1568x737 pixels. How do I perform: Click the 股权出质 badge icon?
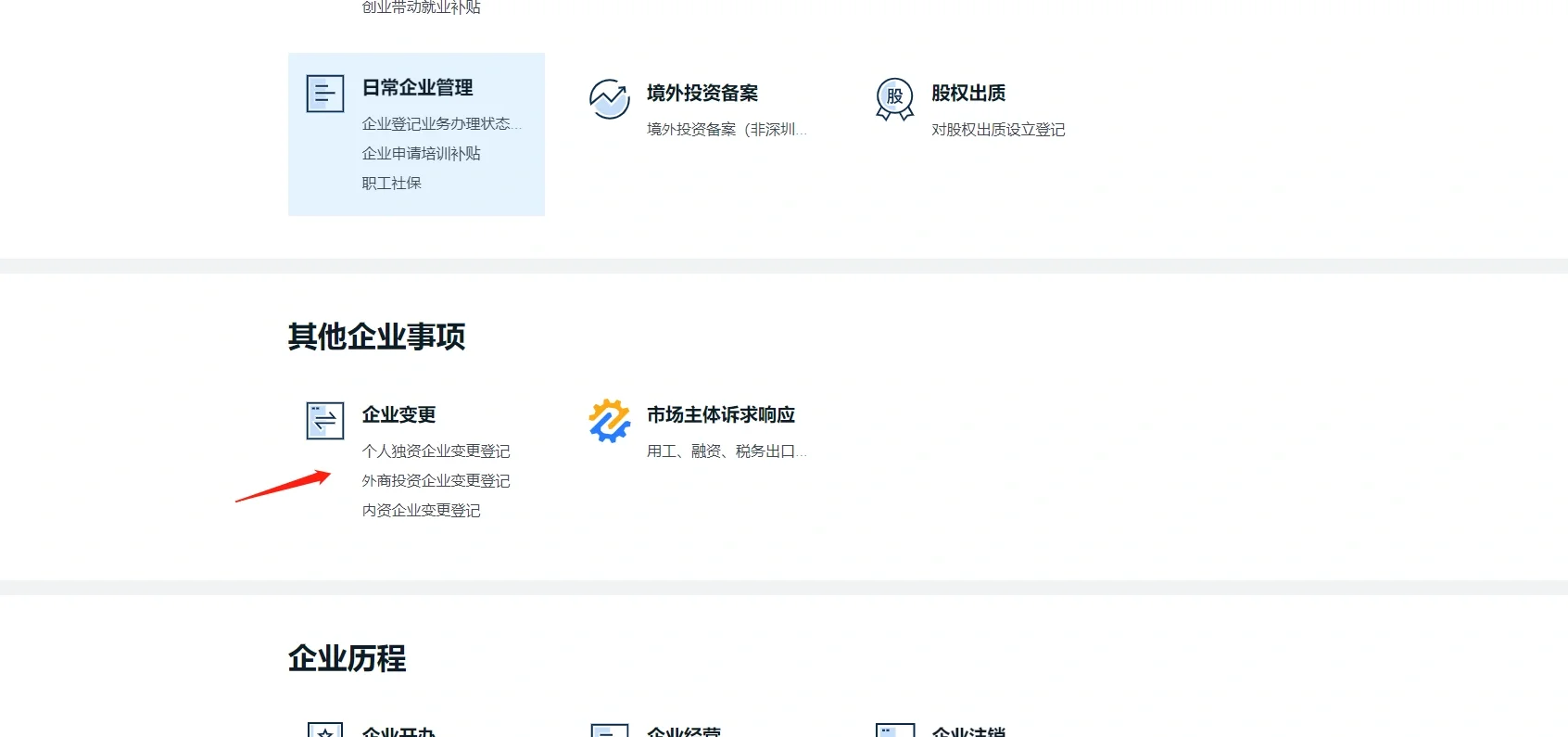pyautogui.click(x=894, y=99)
